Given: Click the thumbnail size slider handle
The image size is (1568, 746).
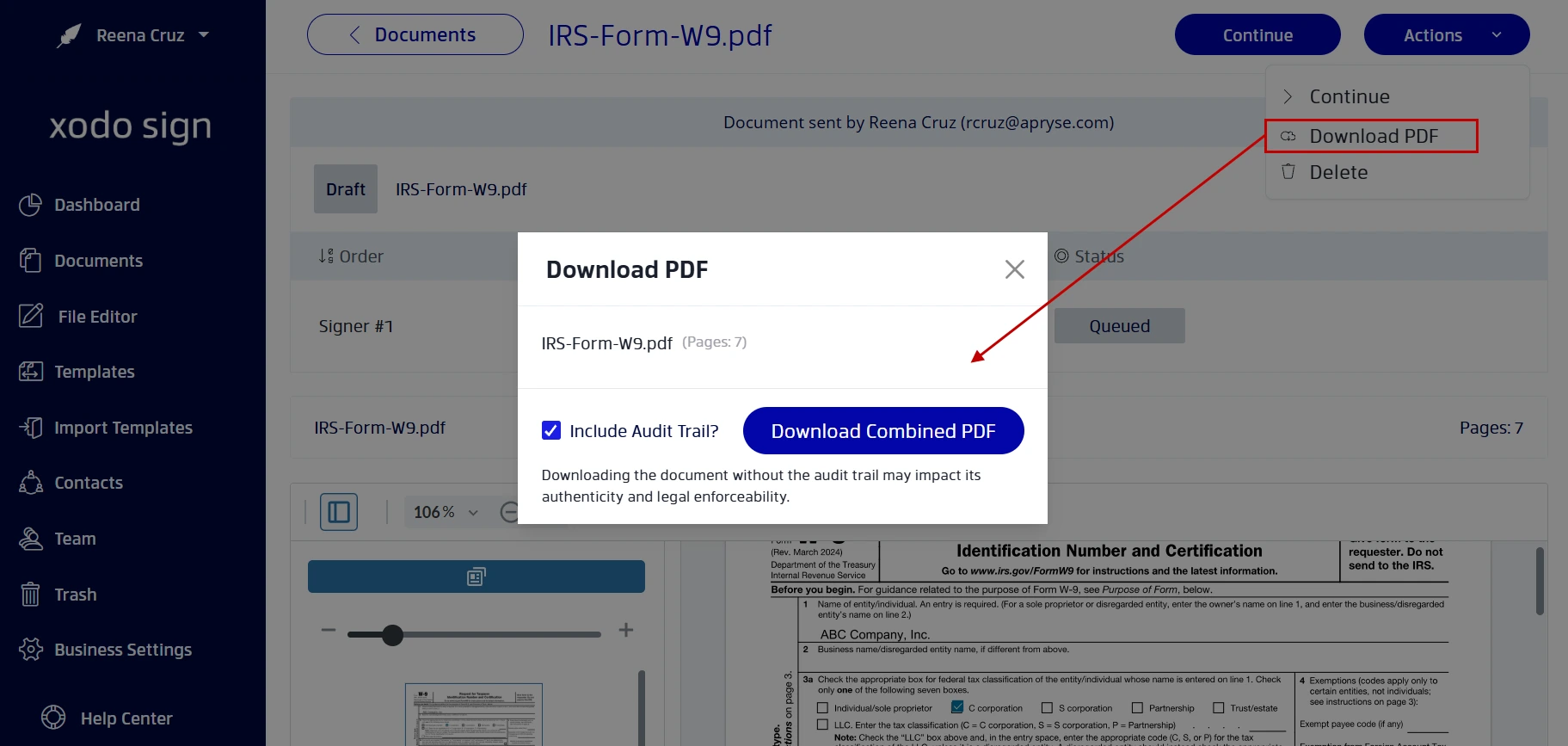Looking at the screenshot, I should pyautogui.click(x=392, y=635).
